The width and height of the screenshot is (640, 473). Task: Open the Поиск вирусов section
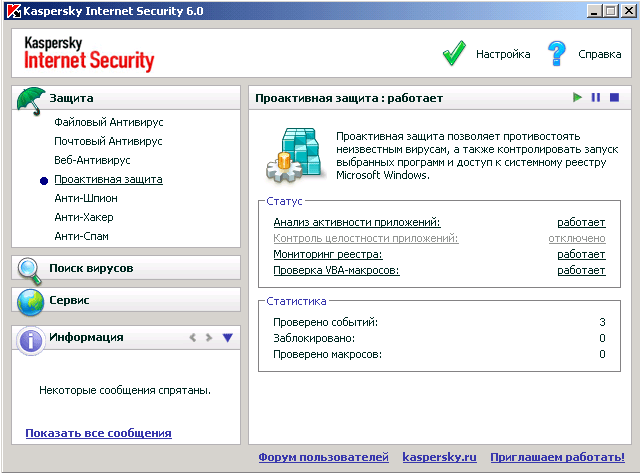[91, 268]
